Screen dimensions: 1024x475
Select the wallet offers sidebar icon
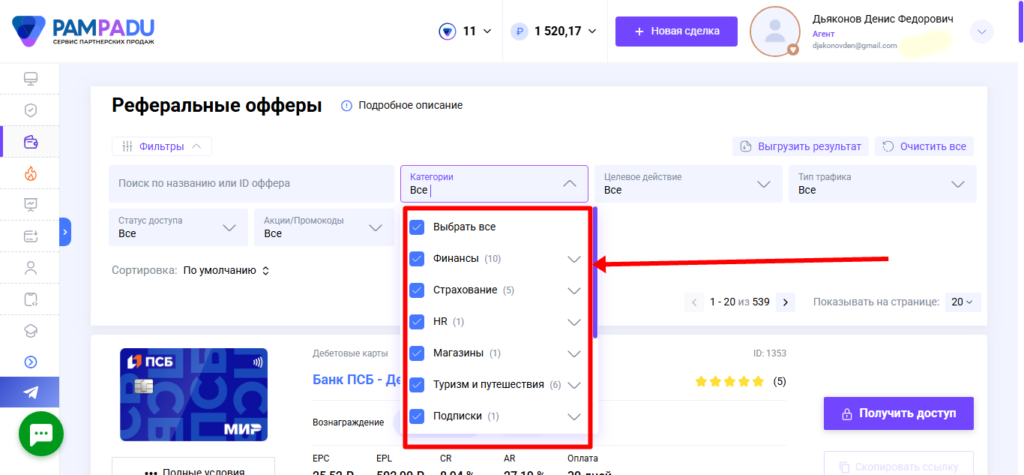[x=30, y=142]
